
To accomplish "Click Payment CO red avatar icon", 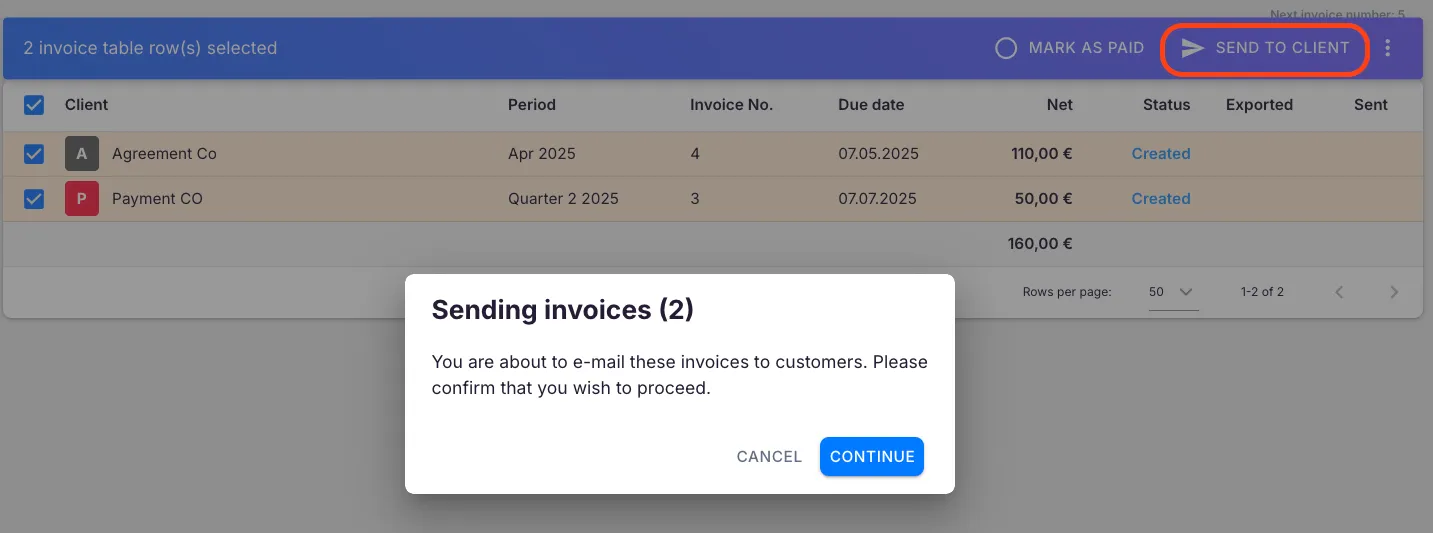I will tap(82, 199).
